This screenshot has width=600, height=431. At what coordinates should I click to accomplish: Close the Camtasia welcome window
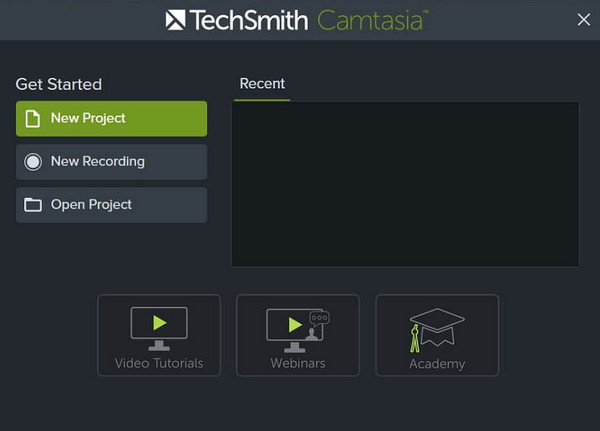click(584, 20)
